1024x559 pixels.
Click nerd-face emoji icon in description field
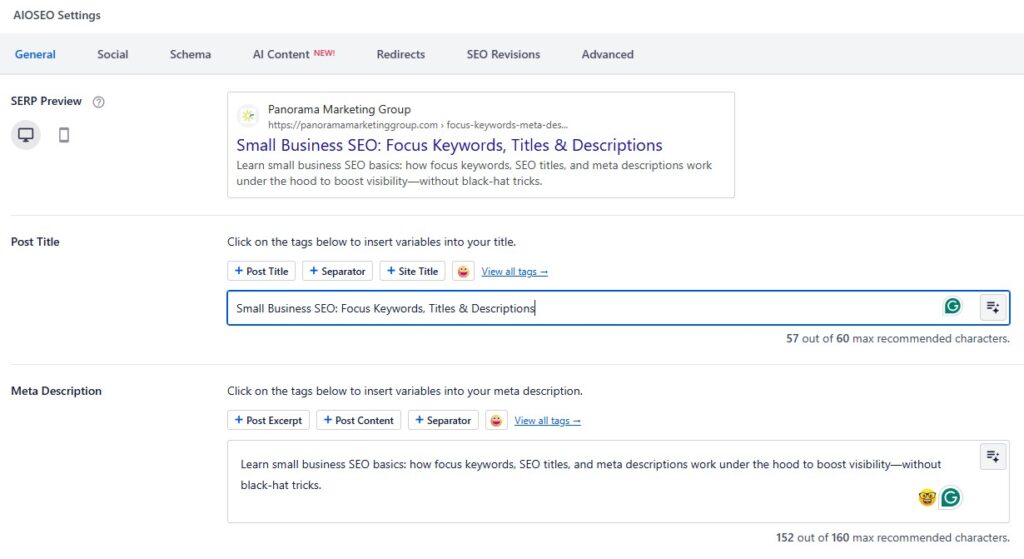point(927,497)
